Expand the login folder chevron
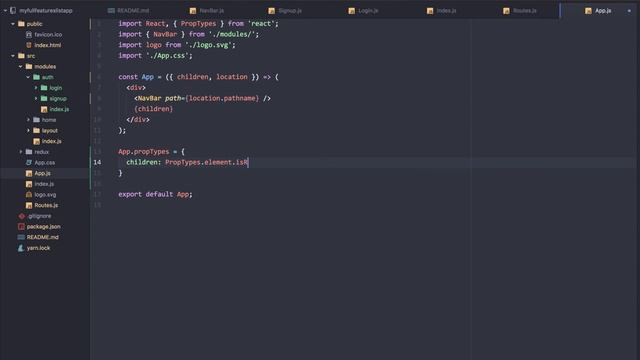This screenshot has width=640, height=360. (x=36, y=88)
